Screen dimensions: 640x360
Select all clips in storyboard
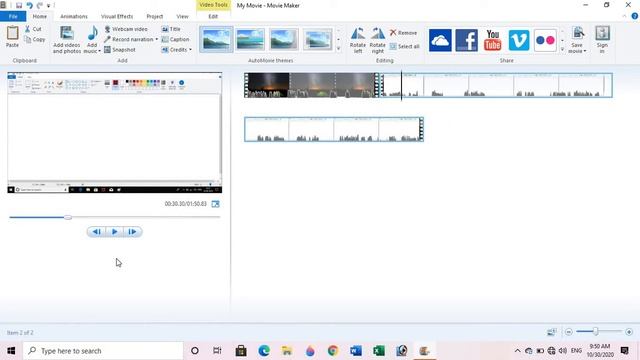404,47
